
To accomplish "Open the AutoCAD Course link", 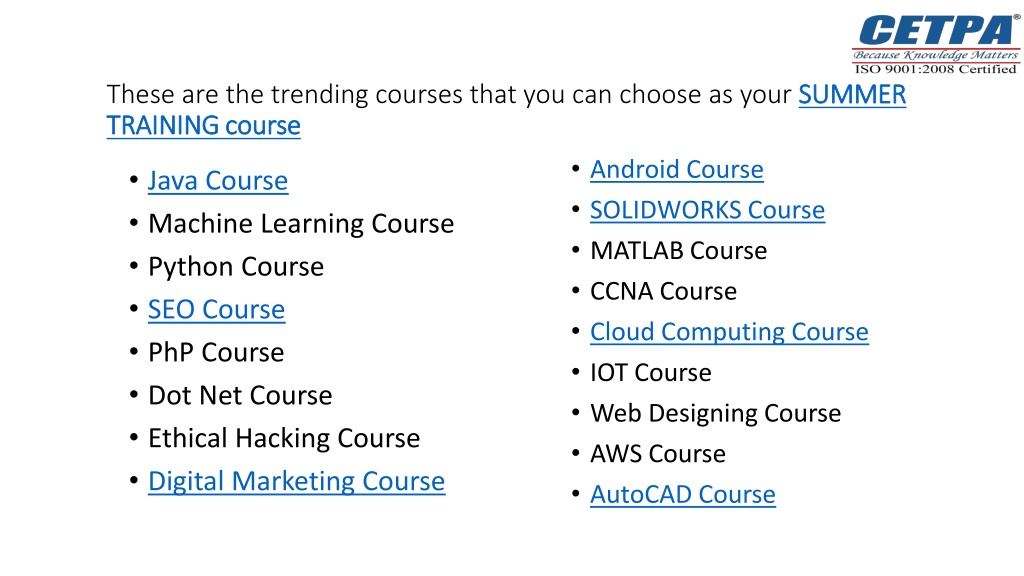I will [x=683, y=495].
